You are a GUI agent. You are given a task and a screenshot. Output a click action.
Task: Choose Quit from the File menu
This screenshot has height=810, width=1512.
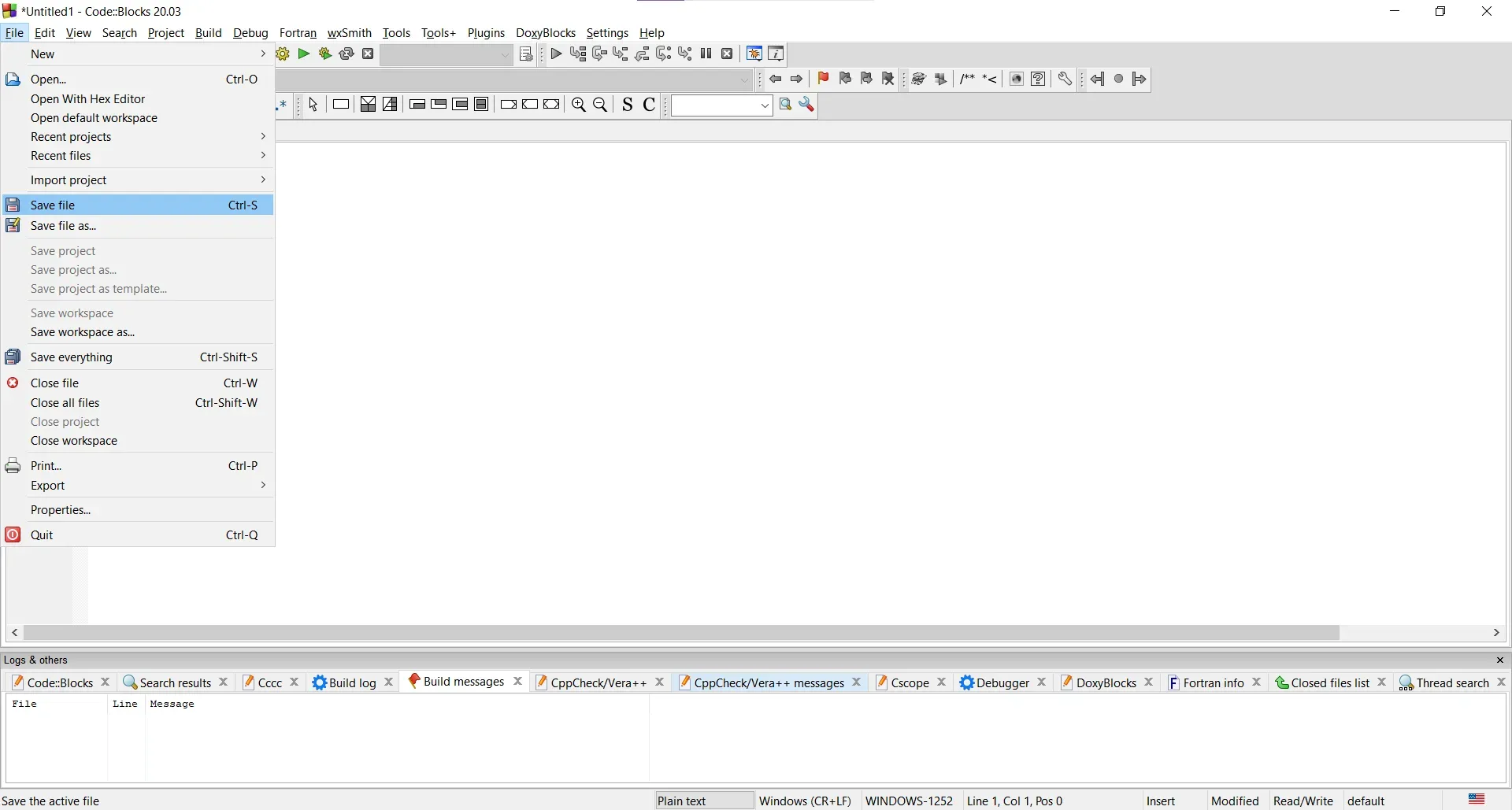click(139, 536)
